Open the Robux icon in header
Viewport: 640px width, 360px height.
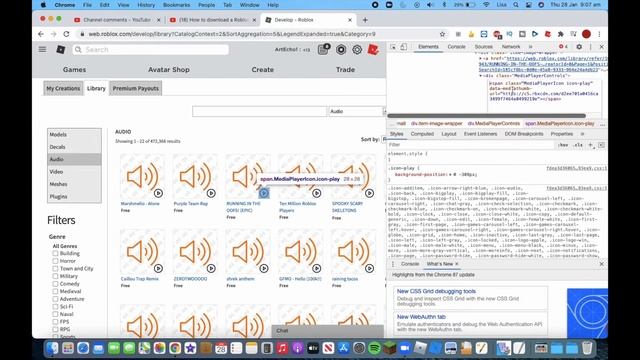(x=341, y=49)
